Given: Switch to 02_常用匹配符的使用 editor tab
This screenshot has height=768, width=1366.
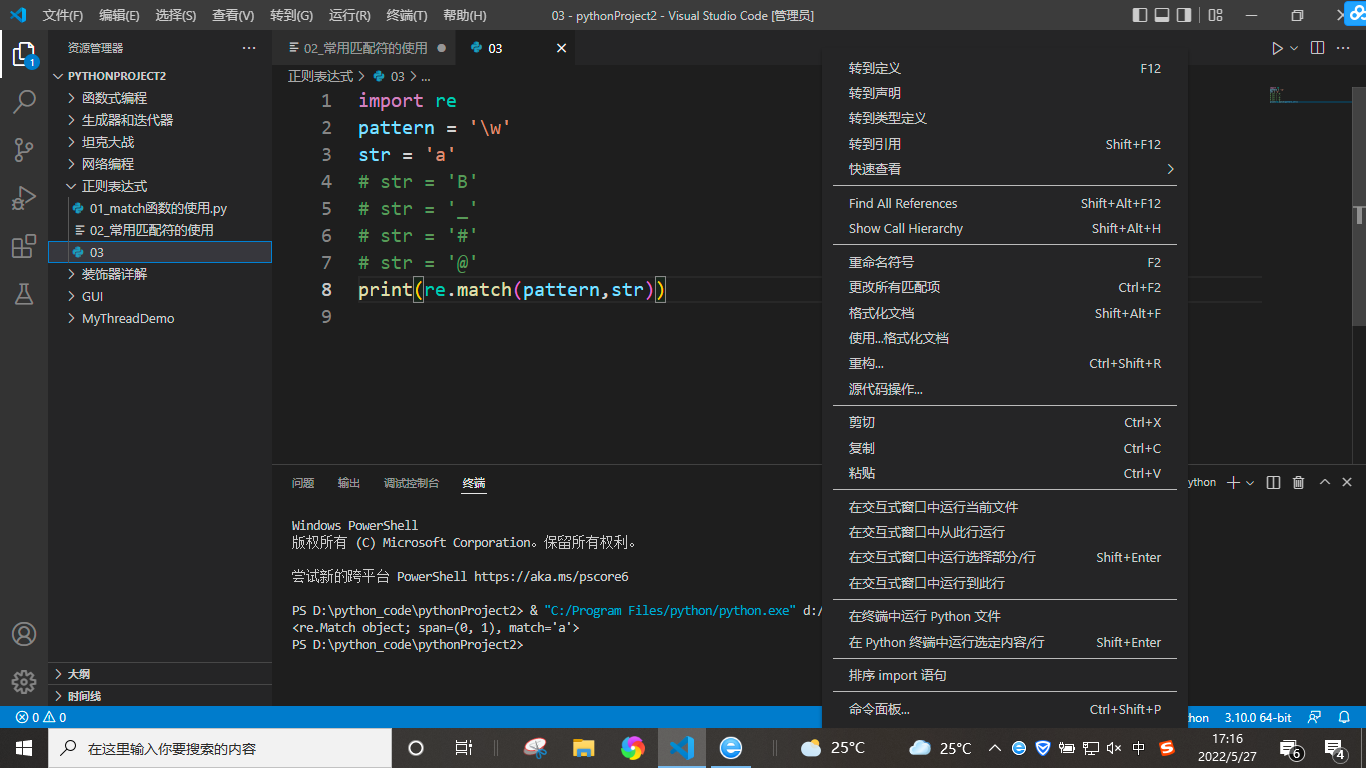Looking at the screenshot, I should tap(365, 48).
